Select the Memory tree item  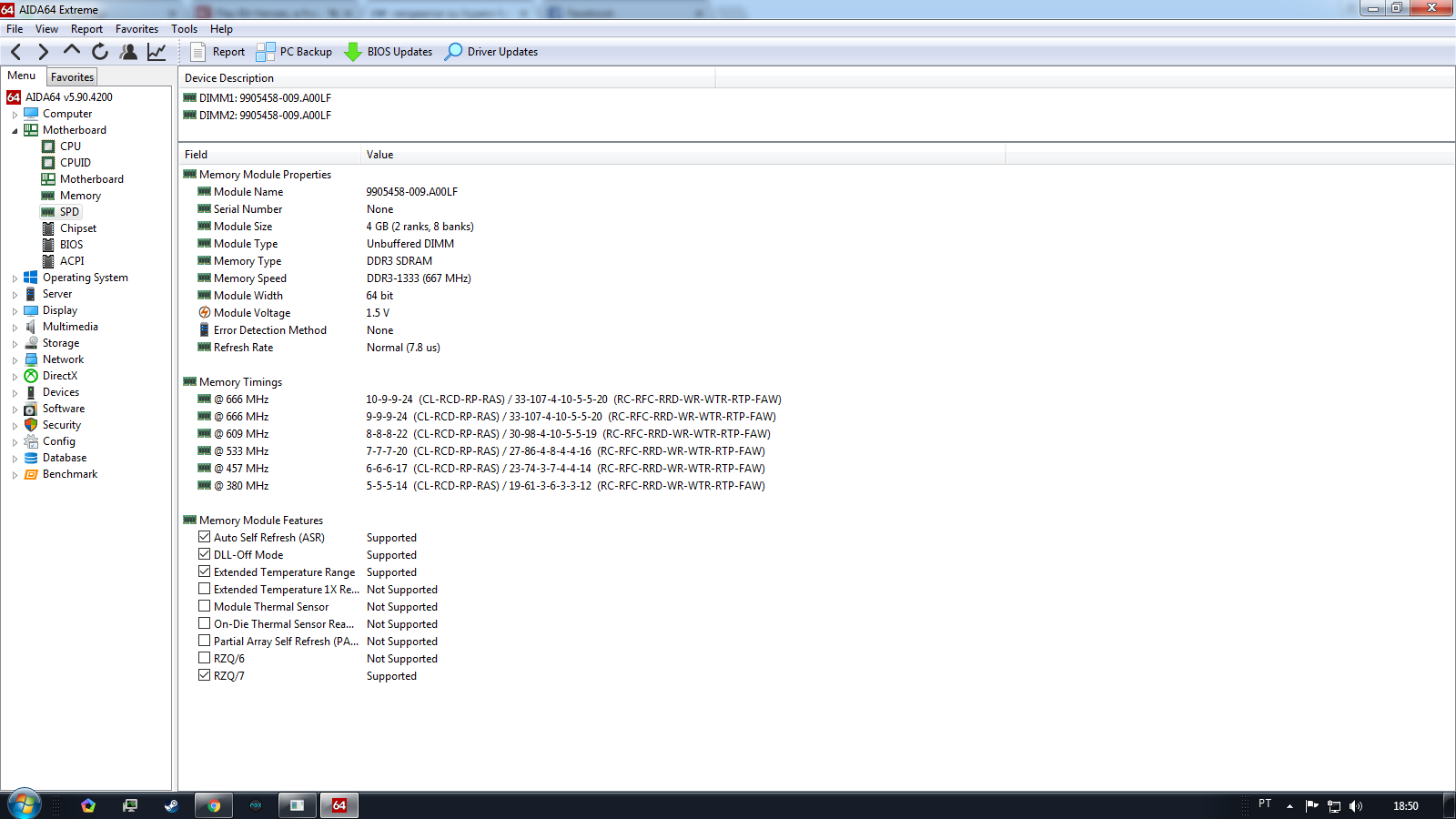pos(80,196)
